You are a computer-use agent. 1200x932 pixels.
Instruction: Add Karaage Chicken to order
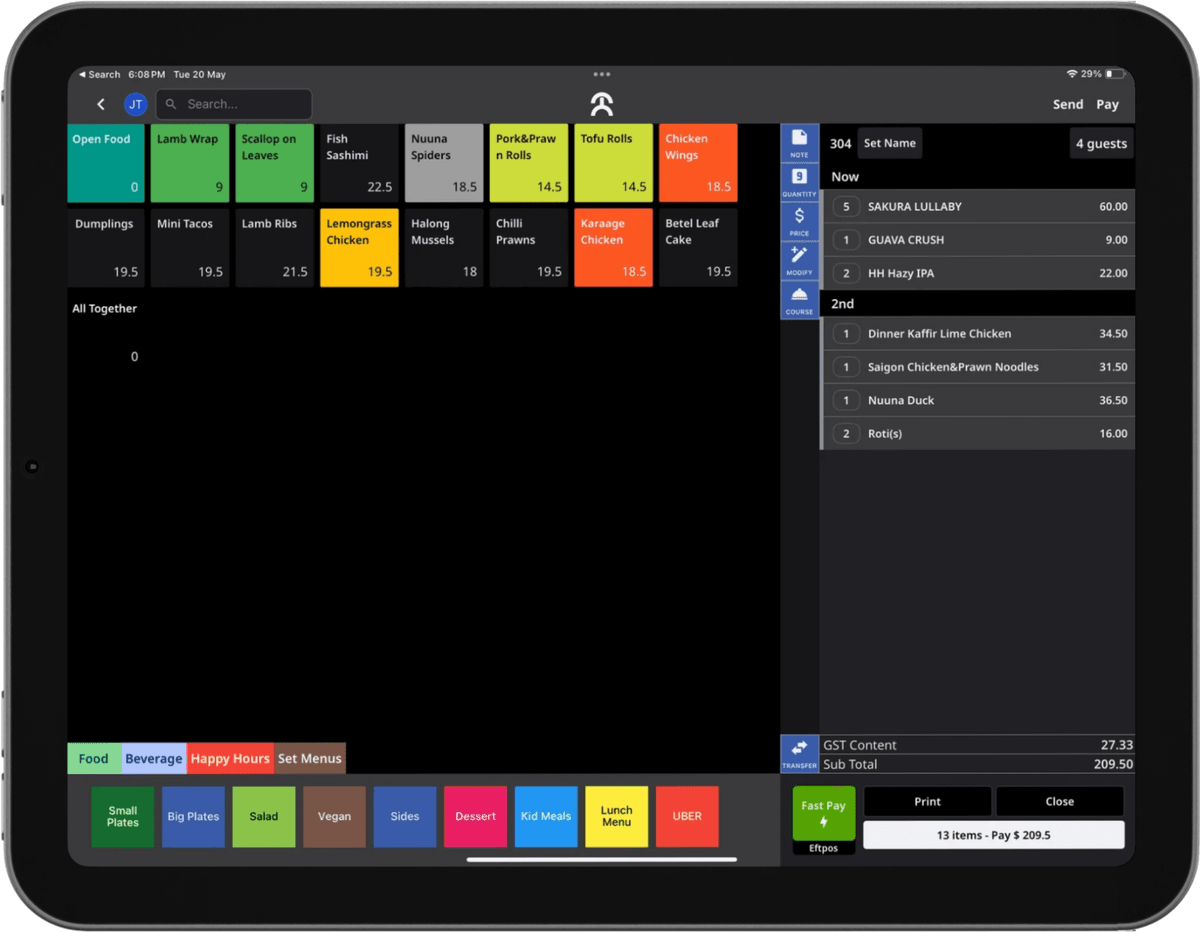click(614, 248)
